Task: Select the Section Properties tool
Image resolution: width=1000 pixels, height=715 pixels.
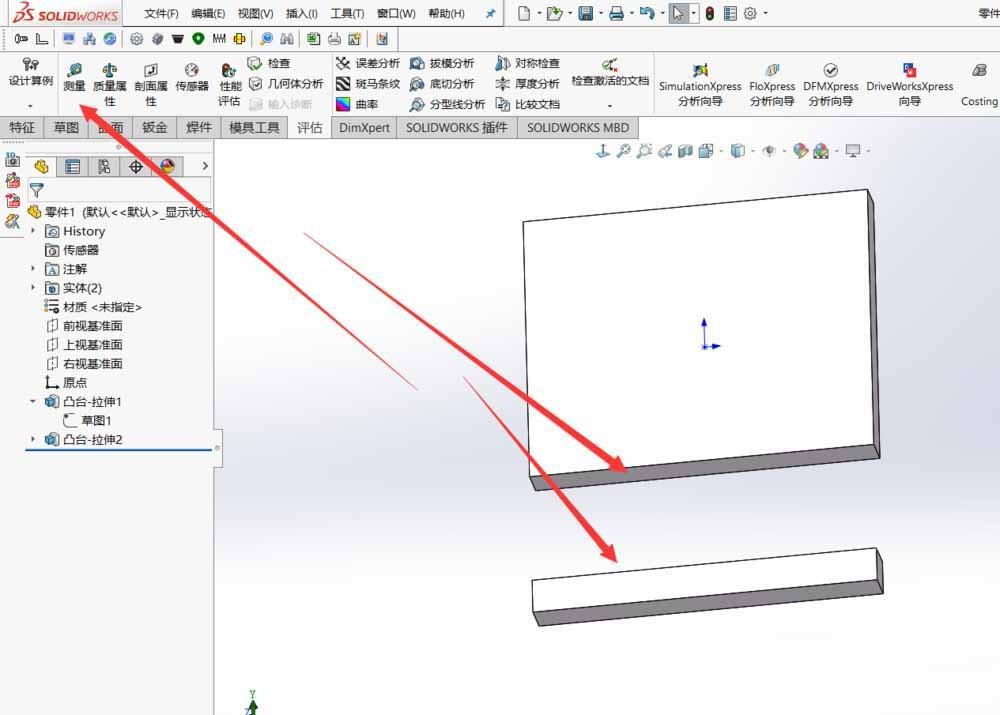Action: (150, 75)
